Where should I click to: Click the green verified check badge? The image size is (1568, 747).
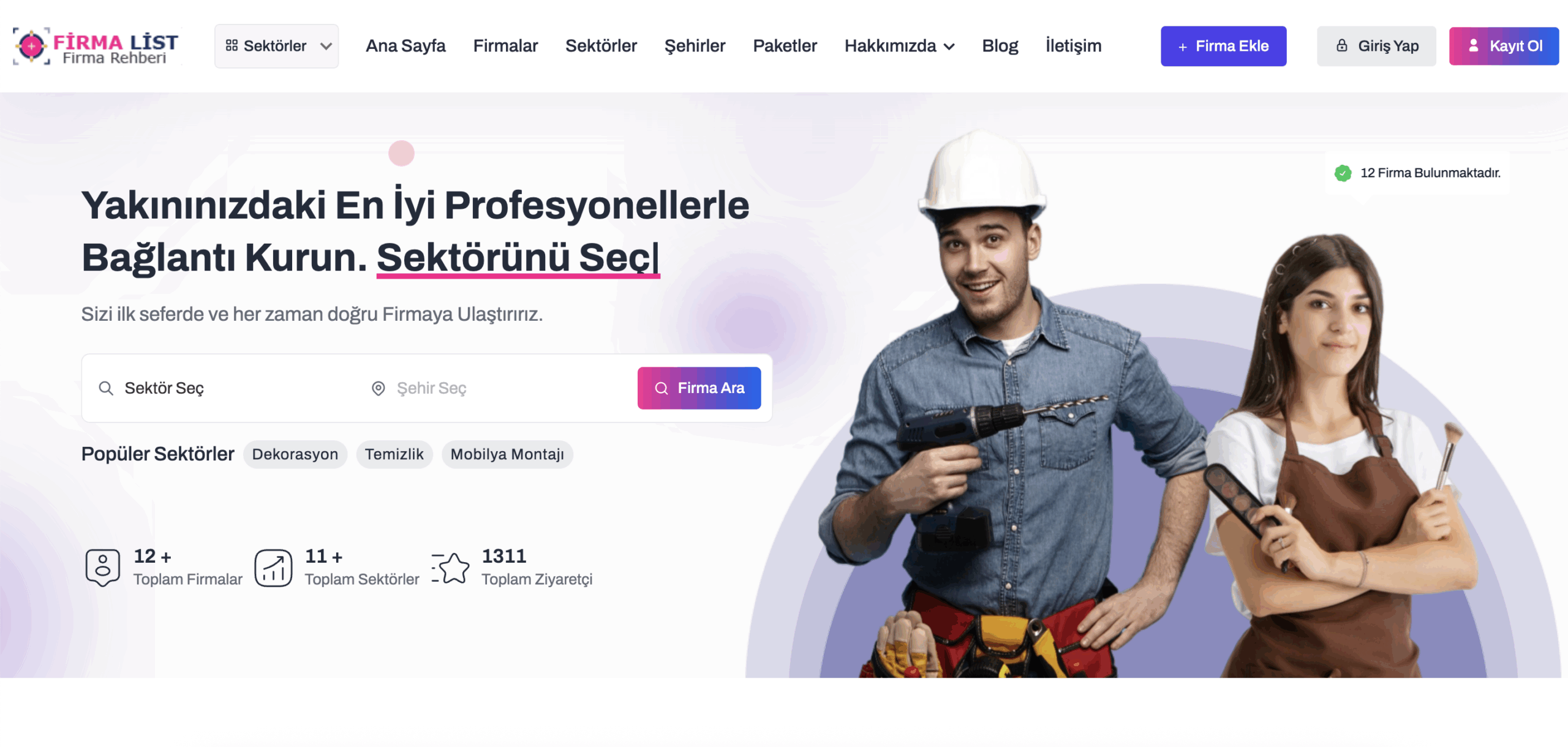click(1343, 173)
